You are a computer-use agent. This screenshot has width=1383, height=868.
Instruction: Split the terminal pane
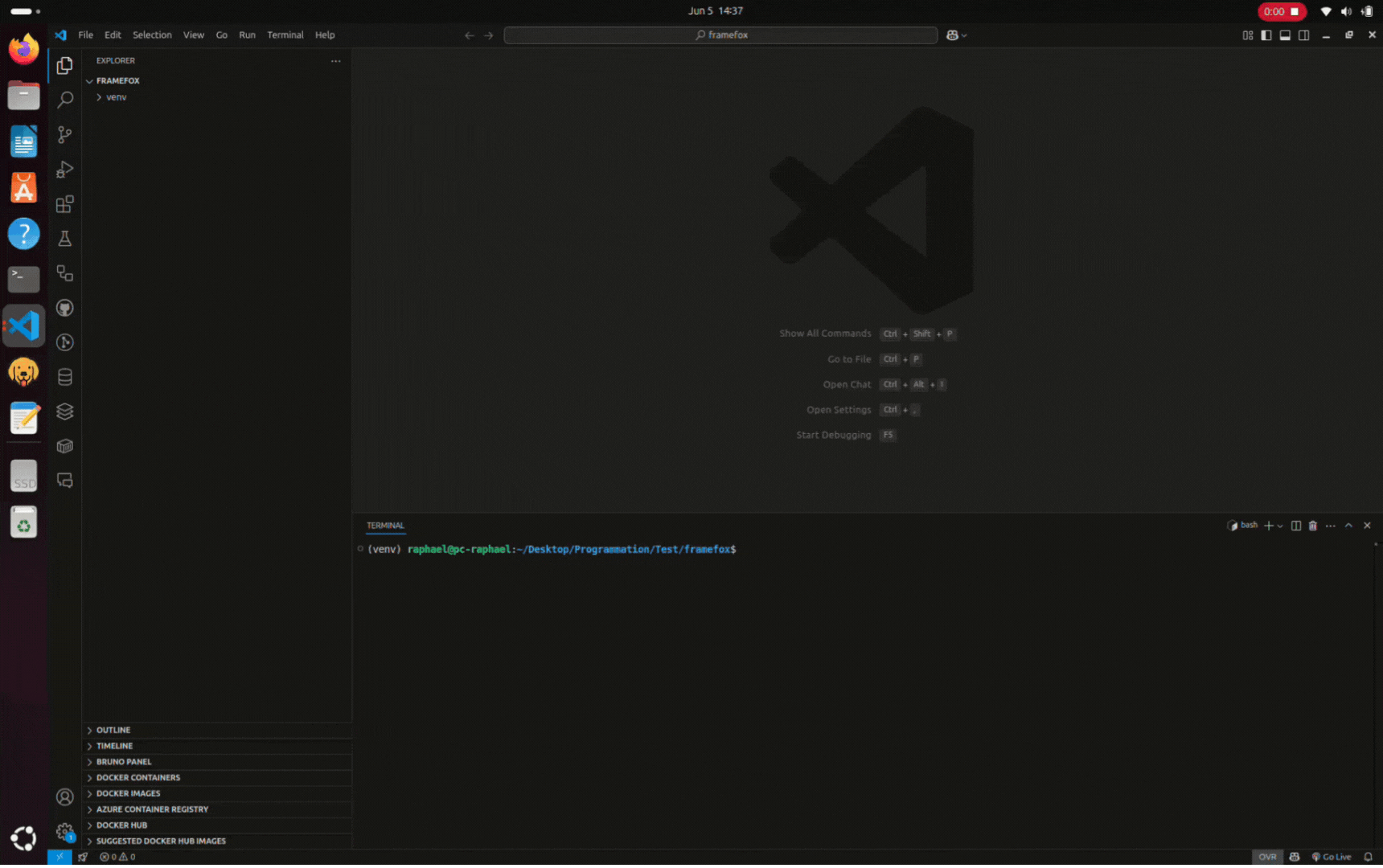point(1296,526)
